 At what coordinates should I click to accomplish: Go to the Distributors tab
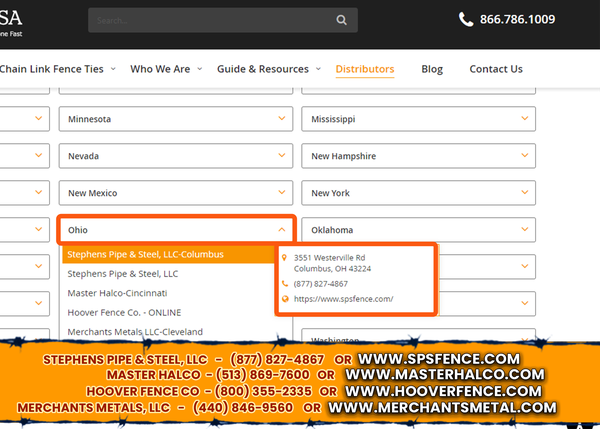[x=364, y=69]
